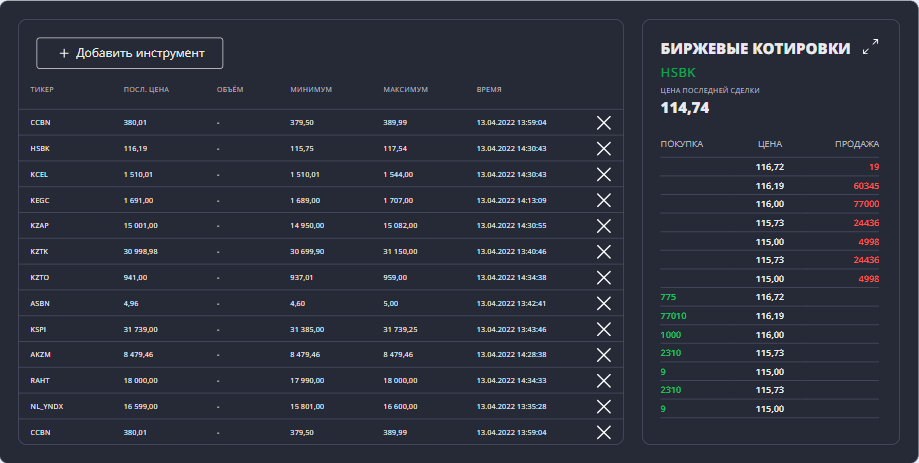919x463 pixels.
Task: Click the X icon next to KEGC
Action: click(x=603, y=200)
